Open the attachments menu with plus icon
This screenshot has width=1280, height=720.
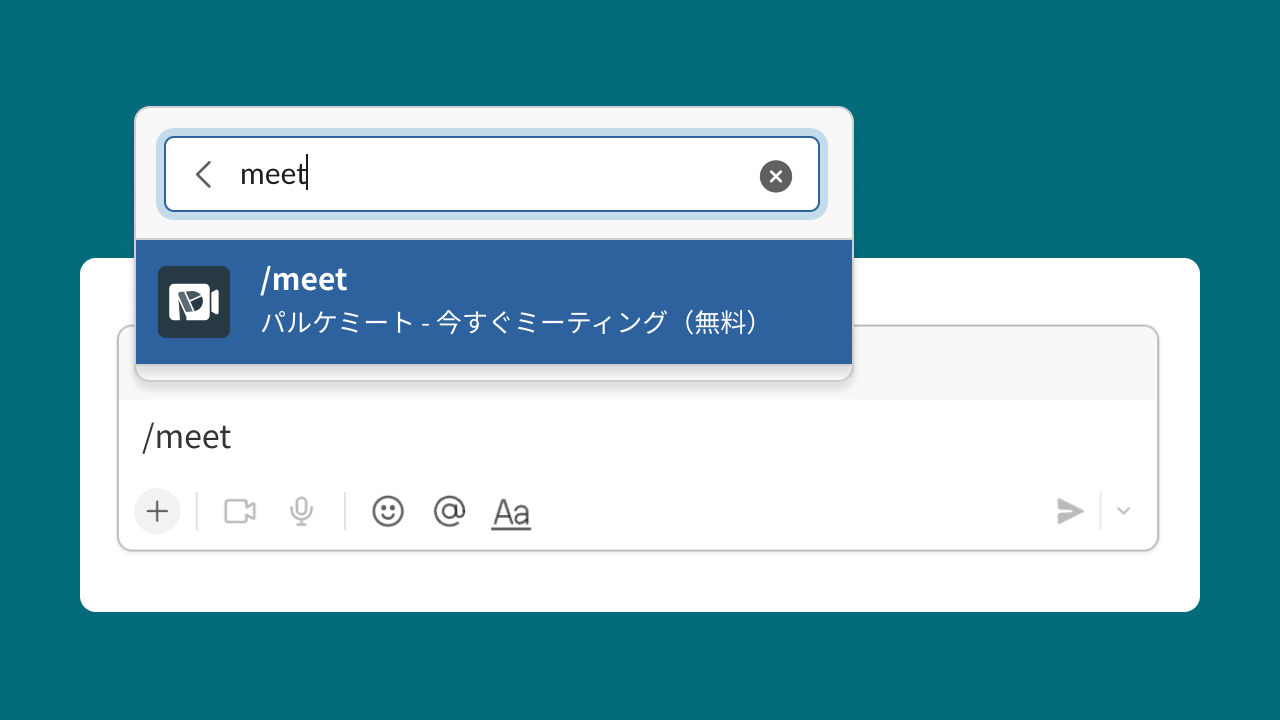157,511
